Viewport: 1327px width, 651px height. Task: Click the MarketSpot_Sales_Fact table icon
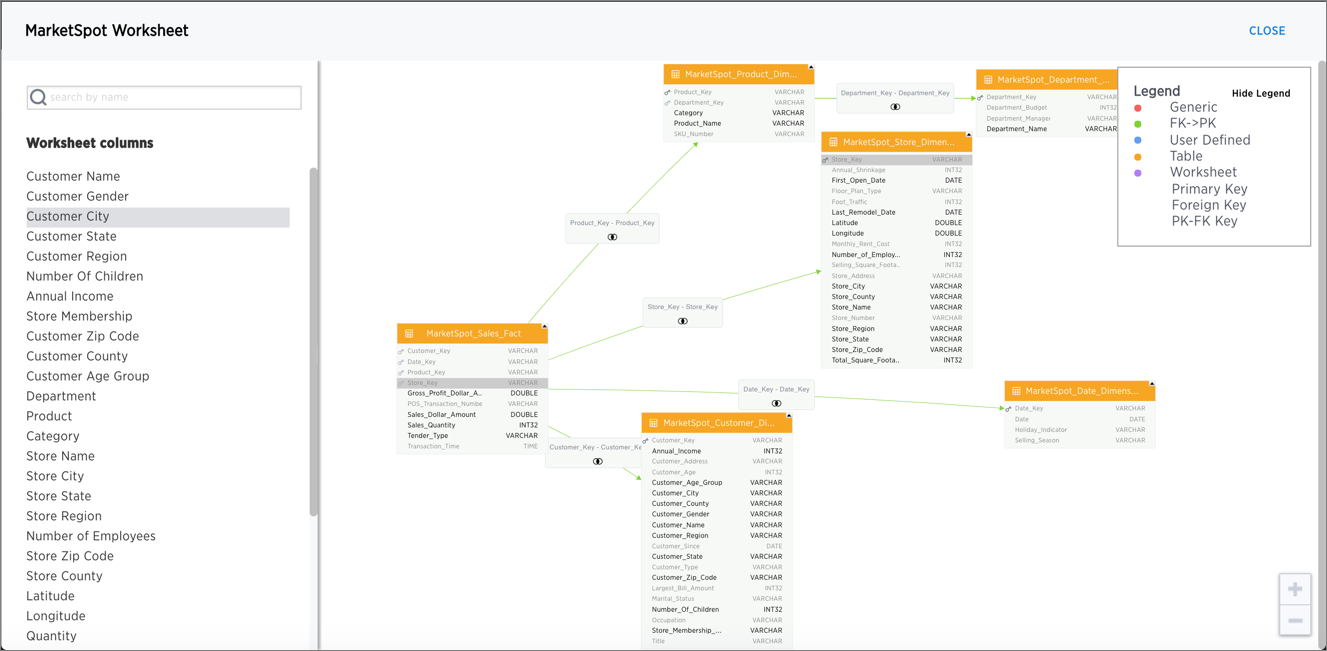point(410,333)
